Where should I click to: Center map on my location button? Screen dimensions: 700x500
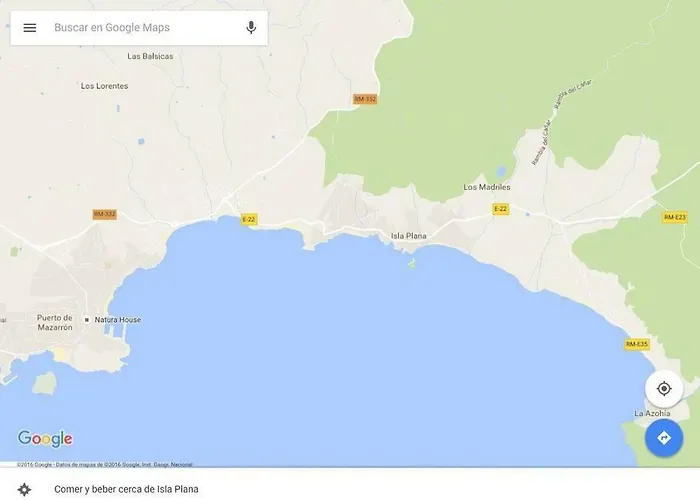[664, 389]
